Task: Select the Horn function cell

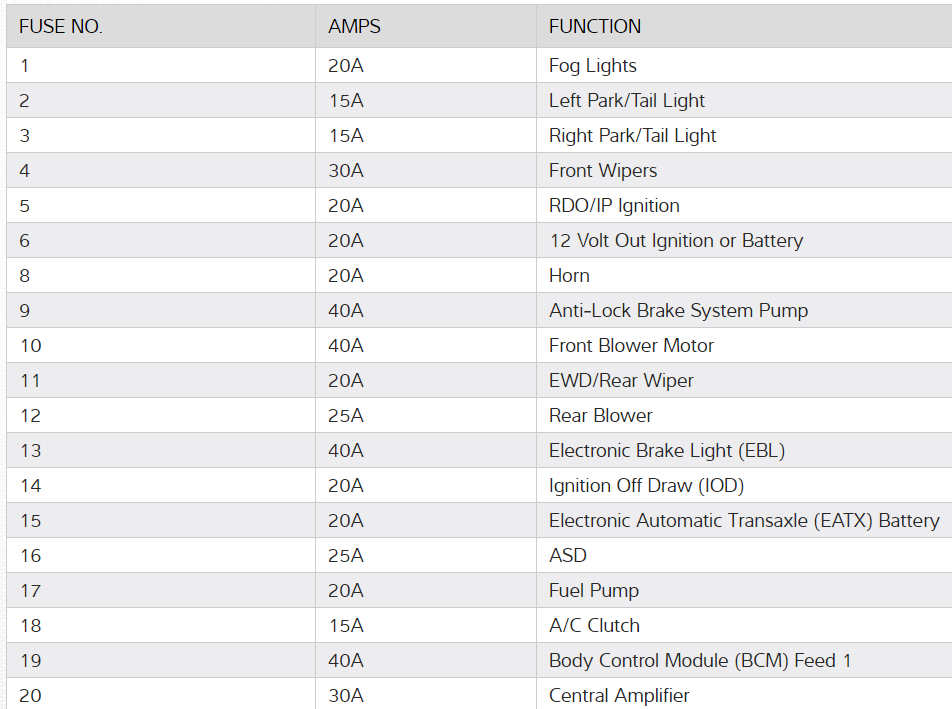Action: point(569,276)
